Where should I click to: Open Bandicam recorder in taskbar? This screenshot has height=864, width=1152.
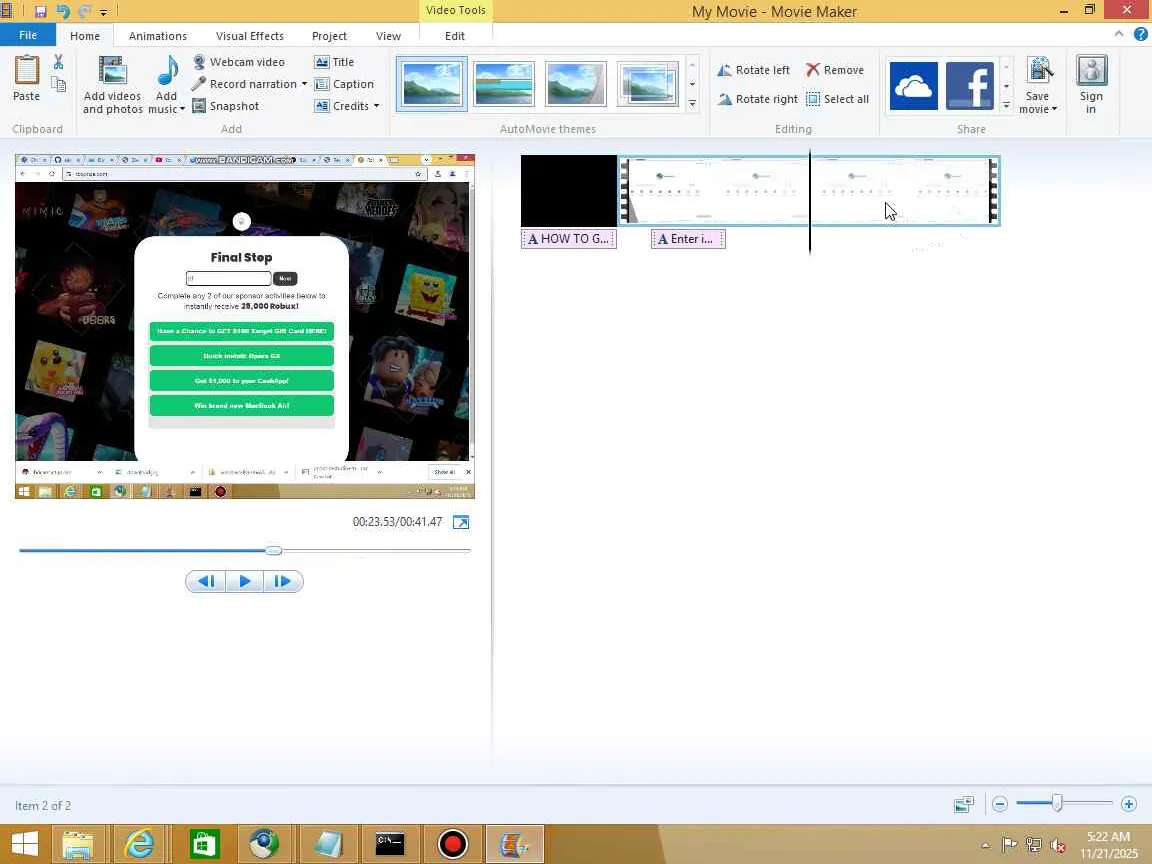coord(453,843)
